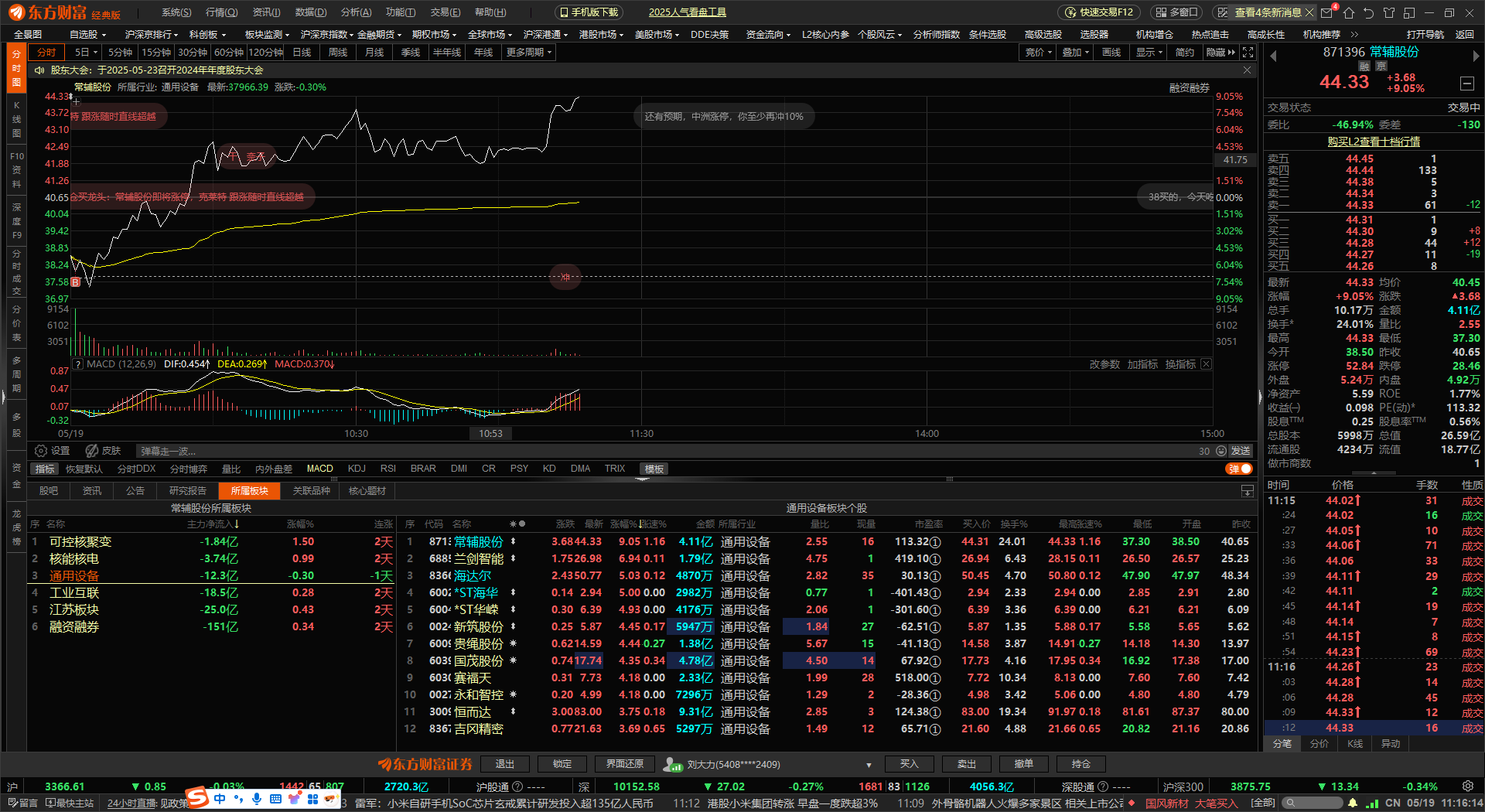Toggle the 模板 template button
The width and height of the screenshot is (1485, 812).
[x=654, y=469]
